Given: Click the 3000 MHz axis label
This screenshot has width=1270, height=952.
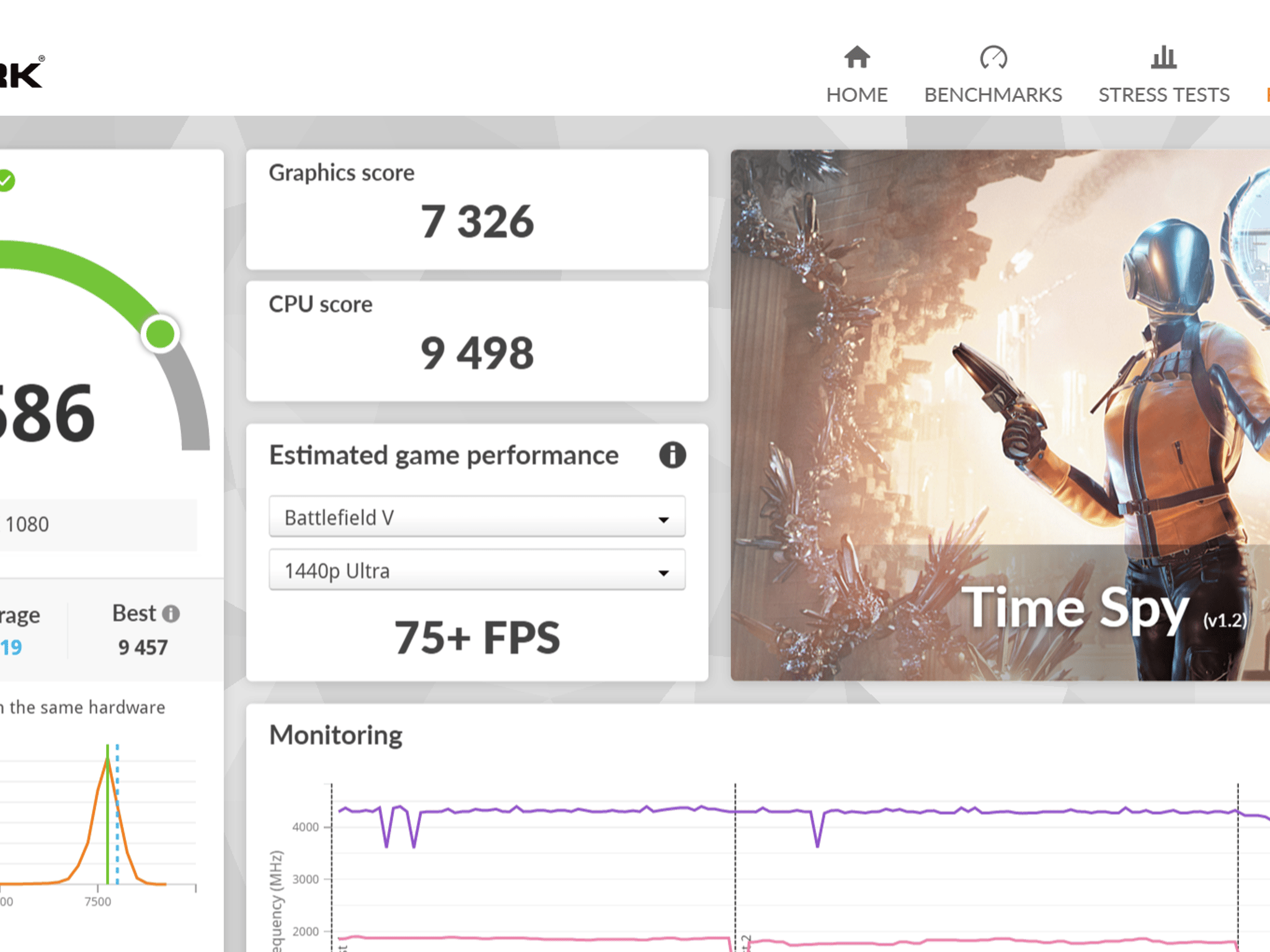Looking at the screenshot, I should pos(305,879).
